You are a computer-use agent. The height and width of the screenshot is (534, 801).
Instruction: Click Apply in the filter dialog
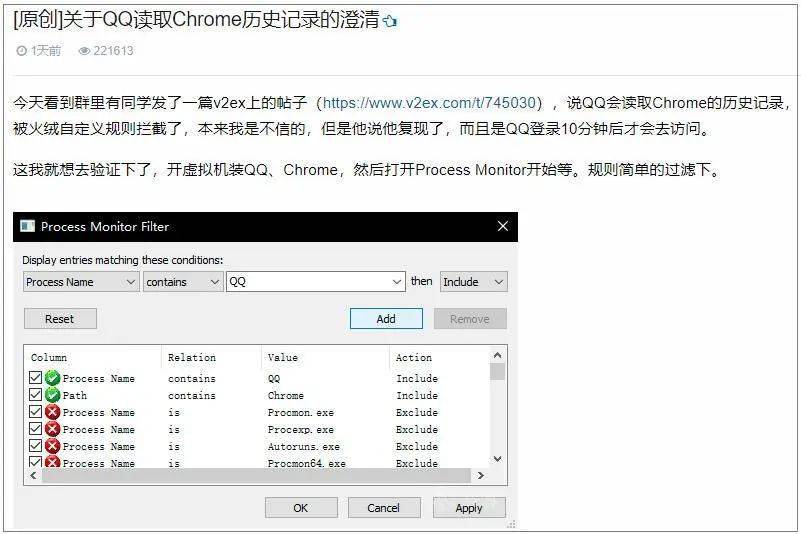[469, 508]
